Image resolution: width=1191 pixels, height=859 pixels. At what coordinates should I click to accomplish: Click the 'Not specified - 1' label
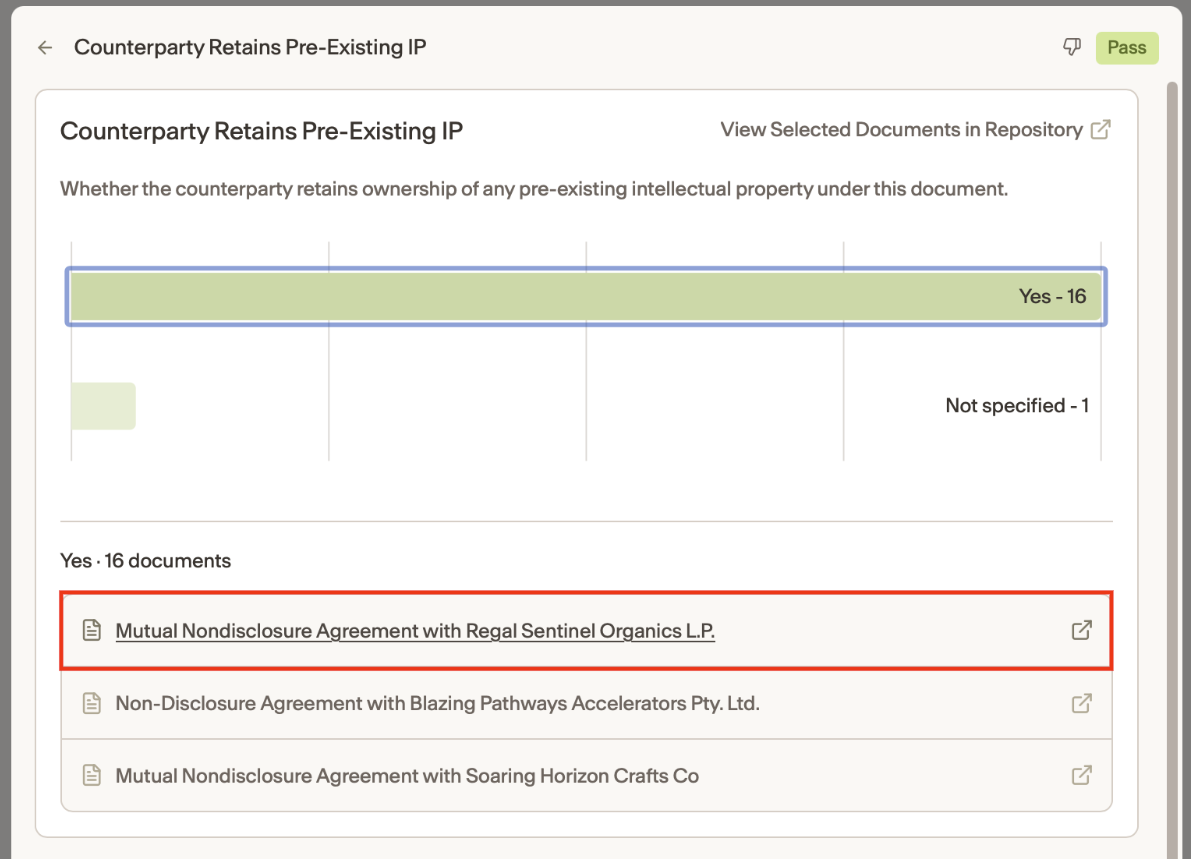(1017, 406)
